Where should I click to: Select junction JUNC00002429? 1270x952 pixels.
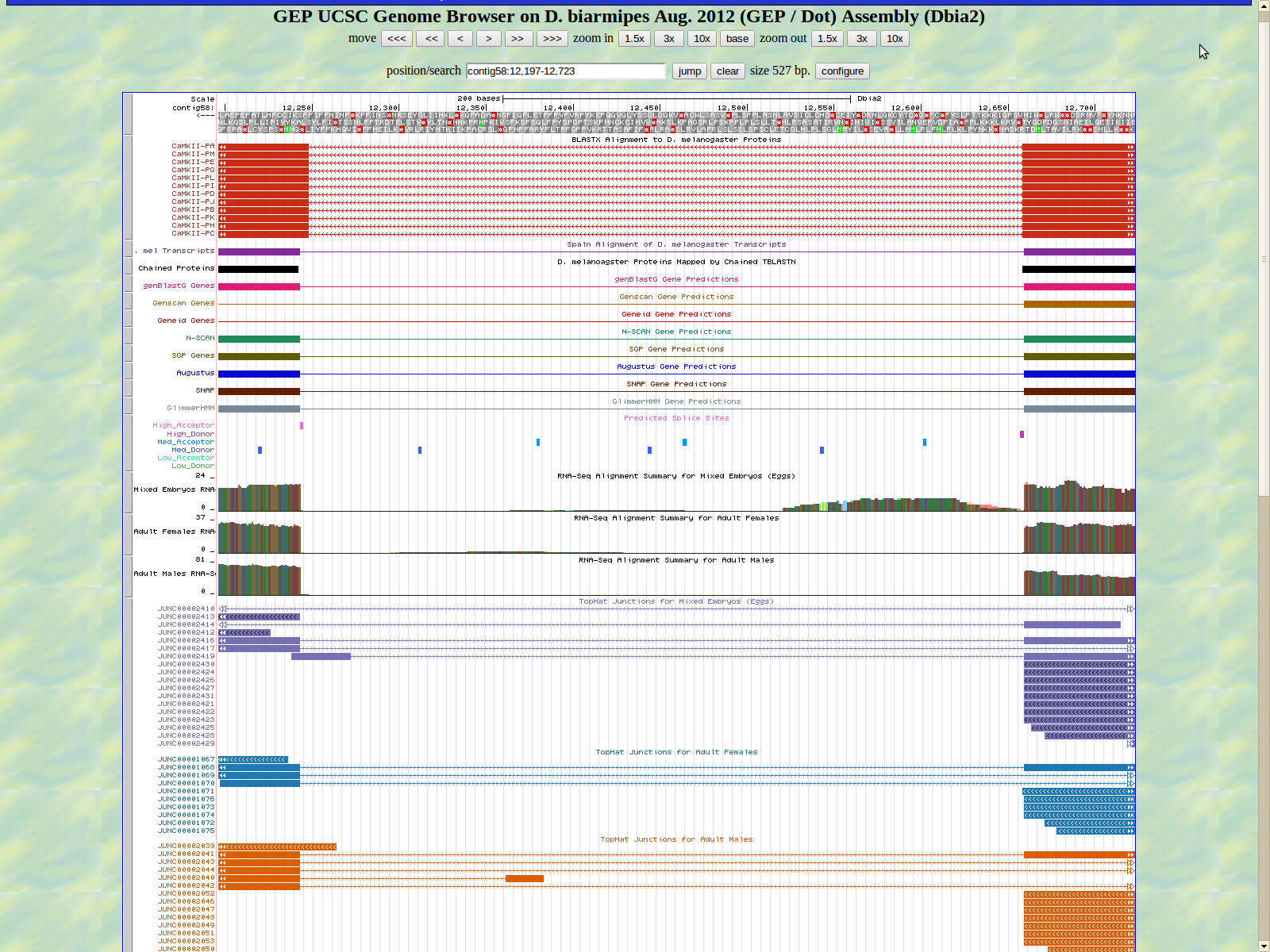pyautogui.click(x=186, y=743)
